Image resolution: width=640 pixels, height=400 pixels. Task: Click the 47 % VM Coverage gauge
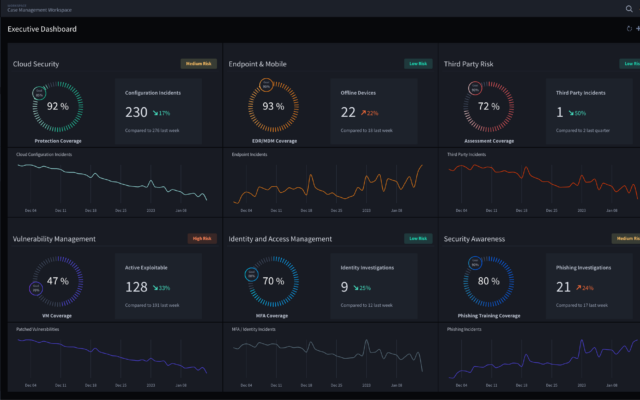[x=58, y=281]
